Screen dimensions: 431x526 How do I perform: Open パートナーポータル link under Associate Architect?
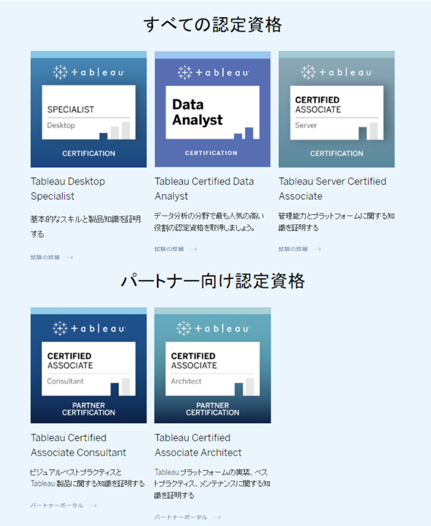(x=181, y=517)
